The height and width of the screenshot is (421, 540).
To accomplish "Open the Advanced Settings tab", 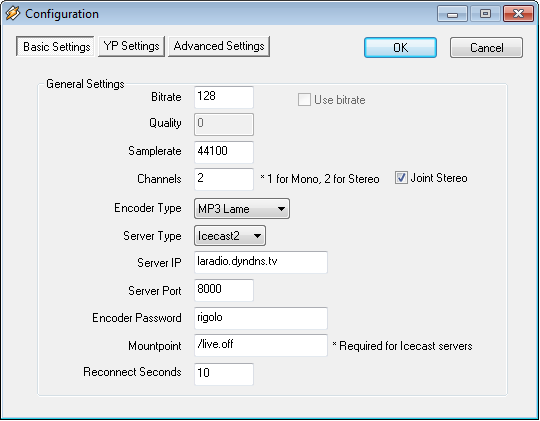I will (219, 46).
